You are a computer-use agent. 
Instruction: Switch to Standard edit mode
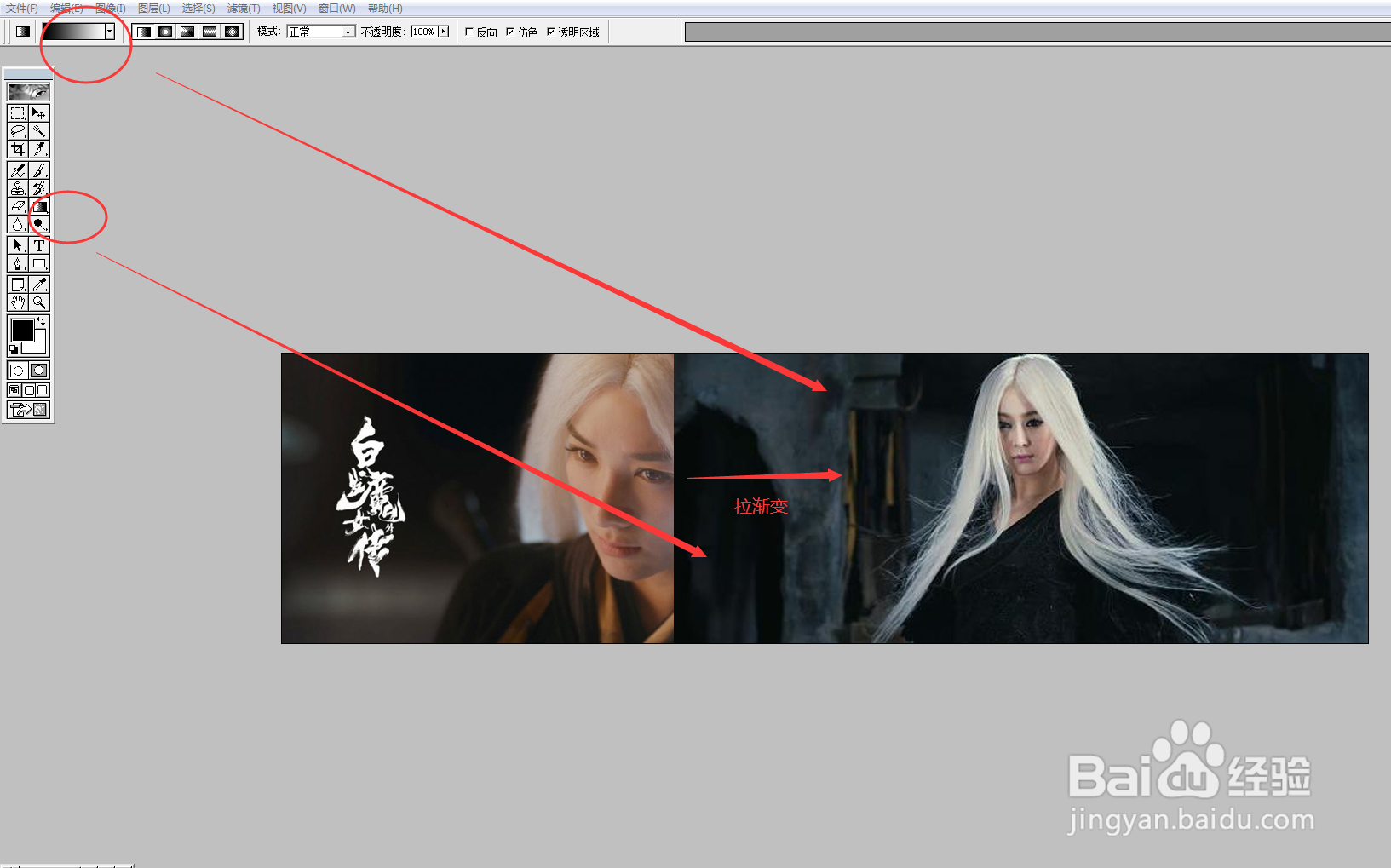tap(18, 371)
